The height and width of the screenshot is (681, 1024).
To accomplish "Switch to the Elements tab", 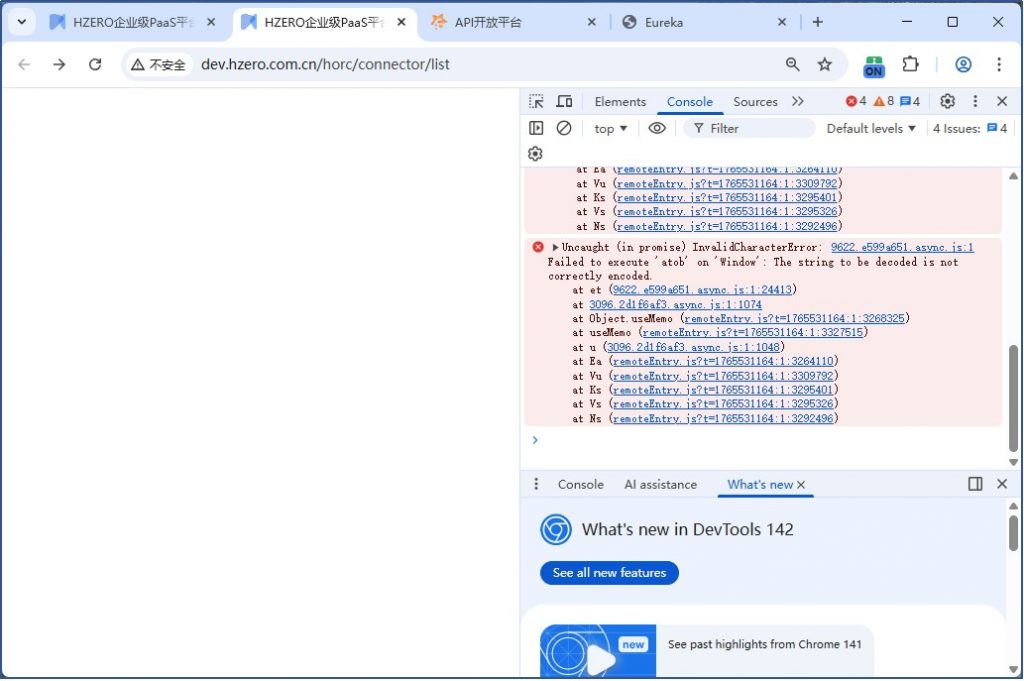I will 620,101.
